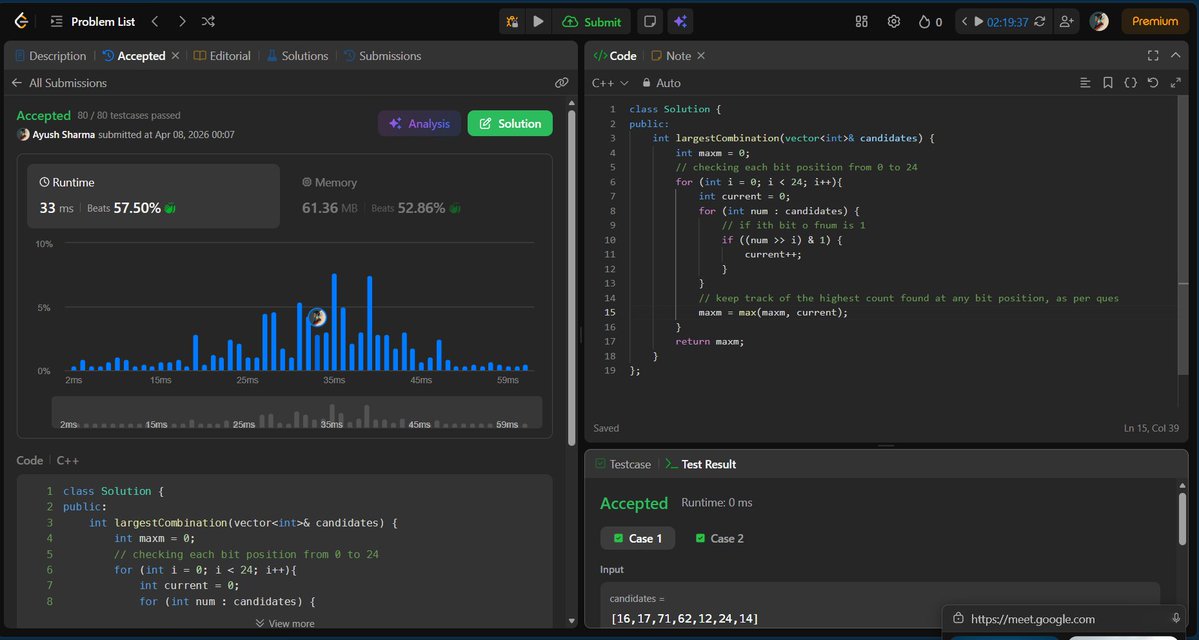Expand submitted code with View more
Image resolution: width=1199 pixels, height=640 pixels.
284,623
